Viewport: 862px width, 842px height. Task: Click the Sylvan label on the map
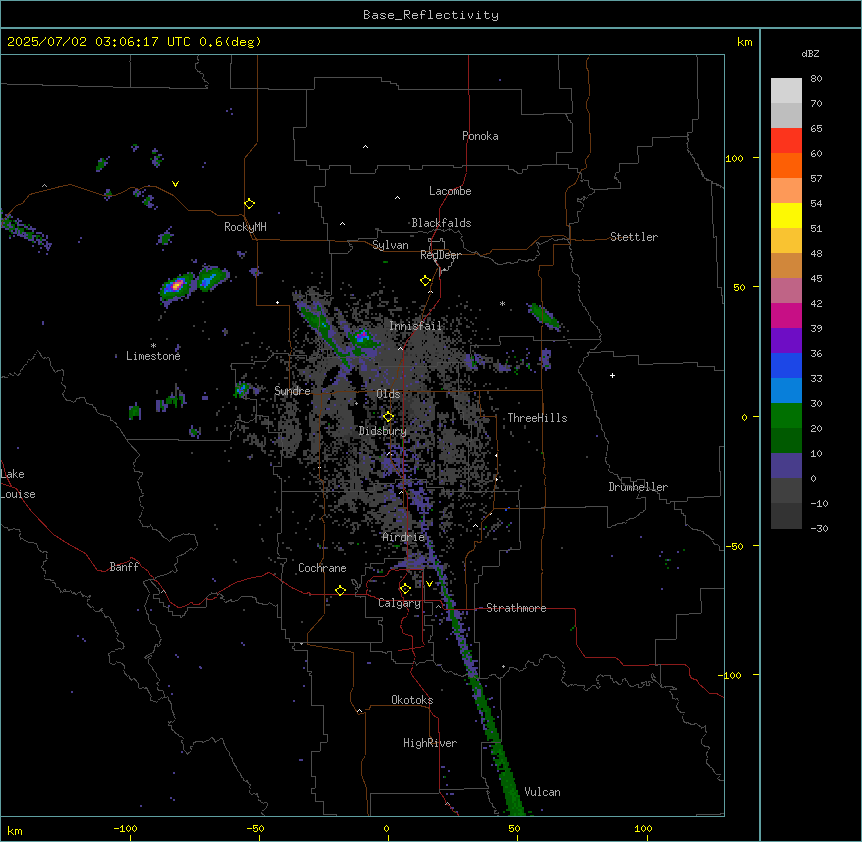[x=390, y=245]
